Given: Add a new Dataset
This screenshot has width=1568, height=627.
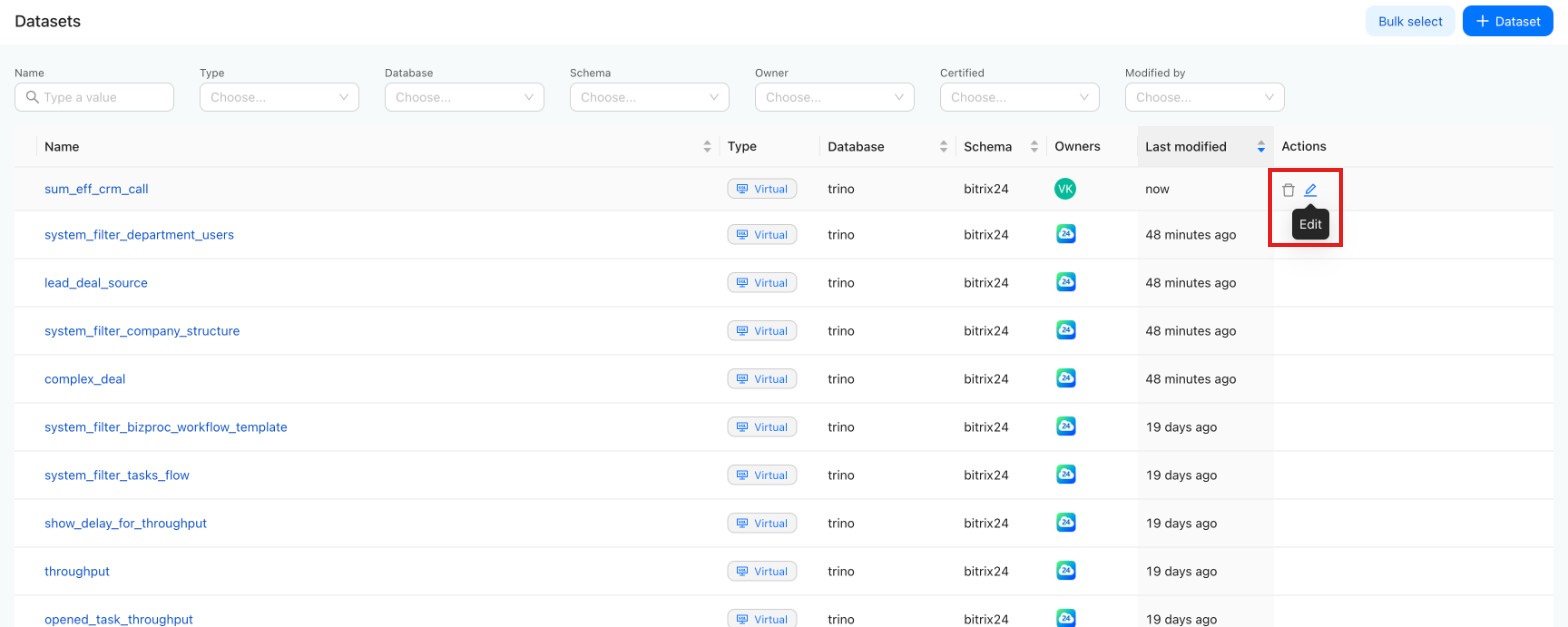Looking at the screenshot, I should point(1508,21).
